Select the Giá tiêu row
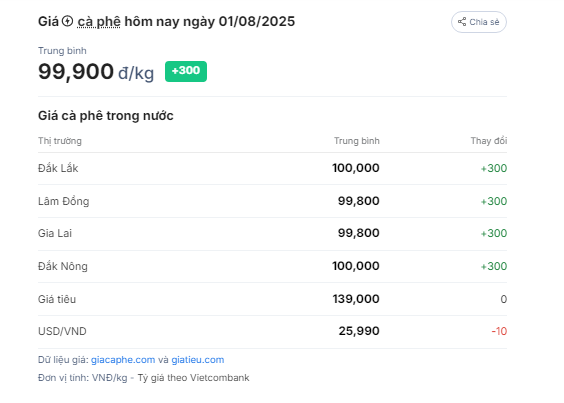The image size is (564, 403). 272,299
